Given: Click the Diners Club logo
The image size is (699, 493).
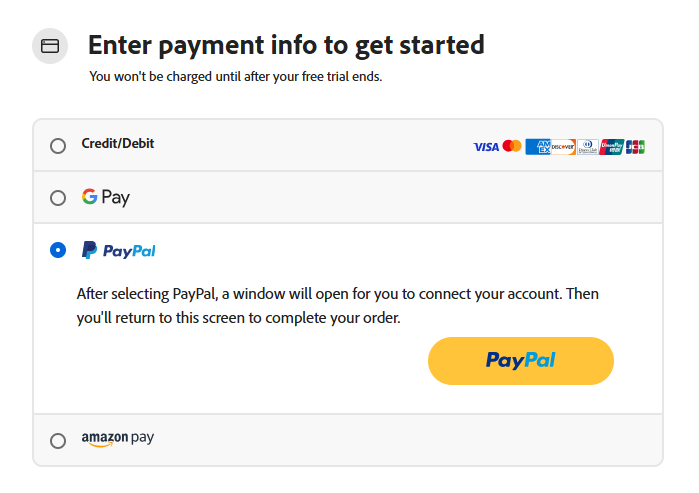Looking at the screenshot, I should coord(587,147).
